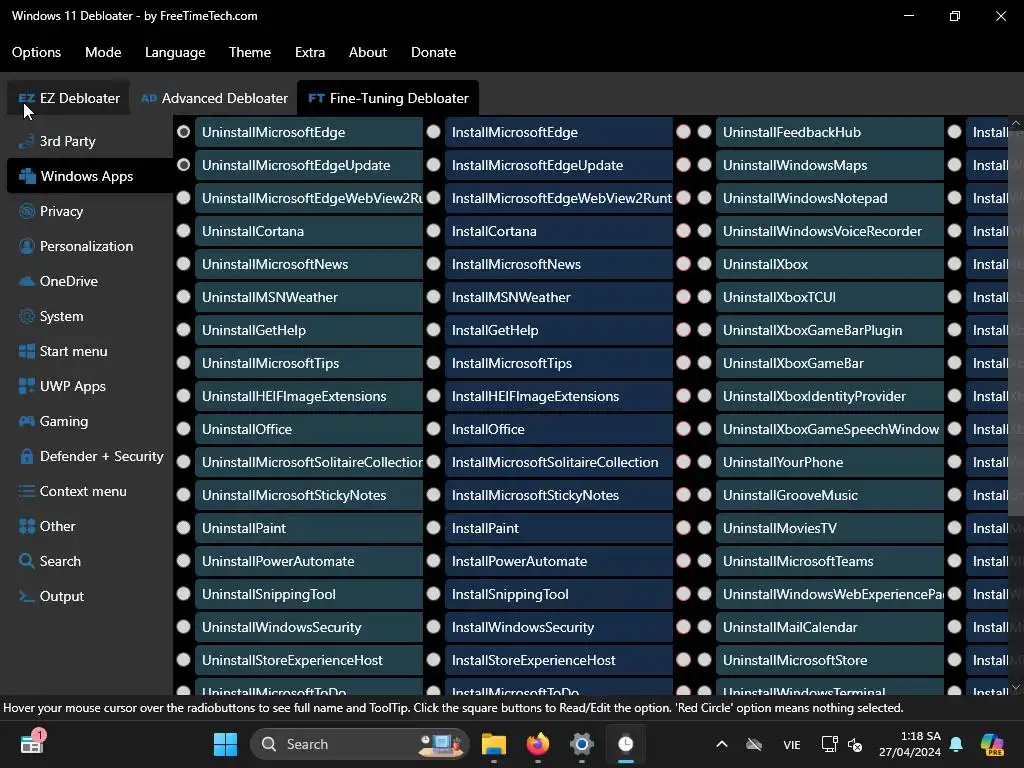Open the 3rd Party section icon

coord(27,141)
